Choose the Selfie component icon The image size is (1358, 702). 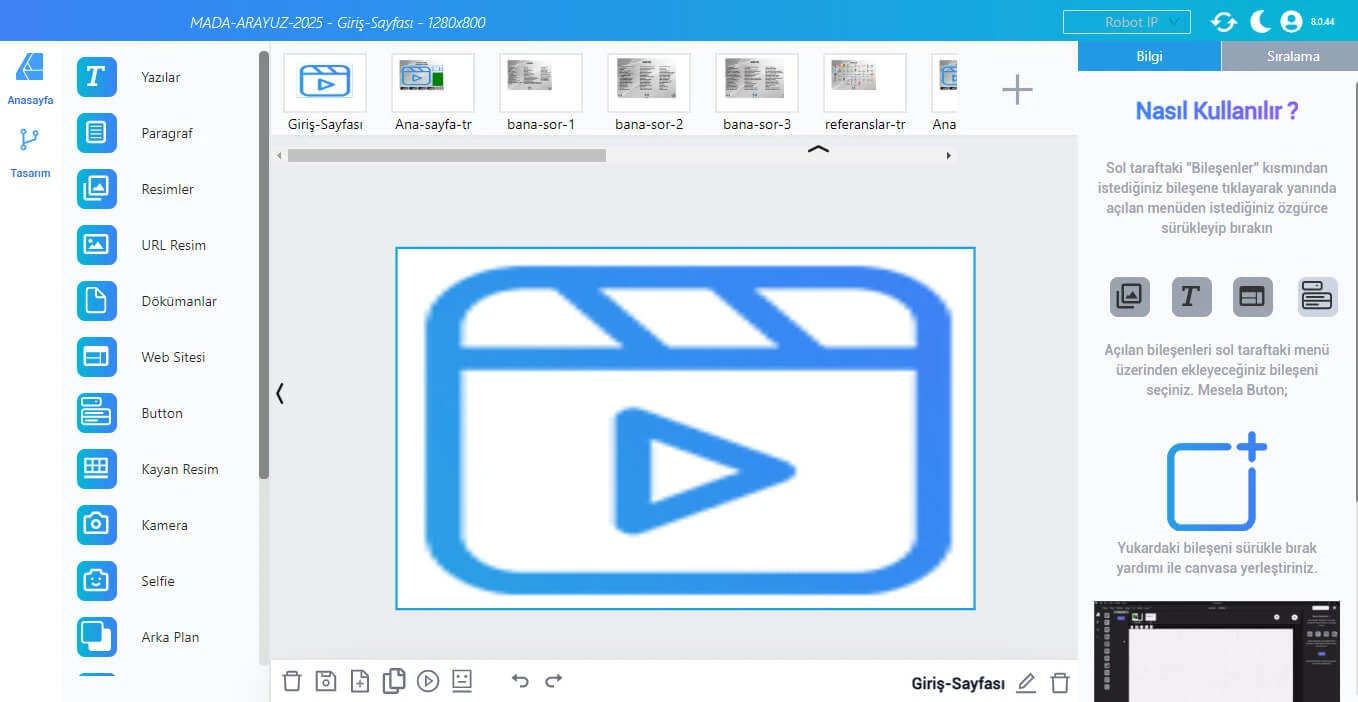(96, 581)
